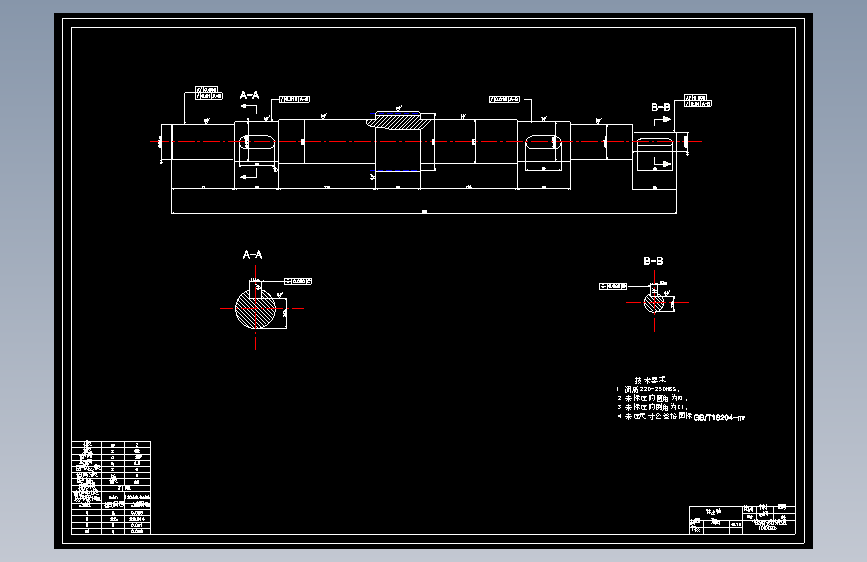This screenshot has height=562, width=867.
Task: Select the B-B hatched circular cross-section
Action: [x=654, y=303]
